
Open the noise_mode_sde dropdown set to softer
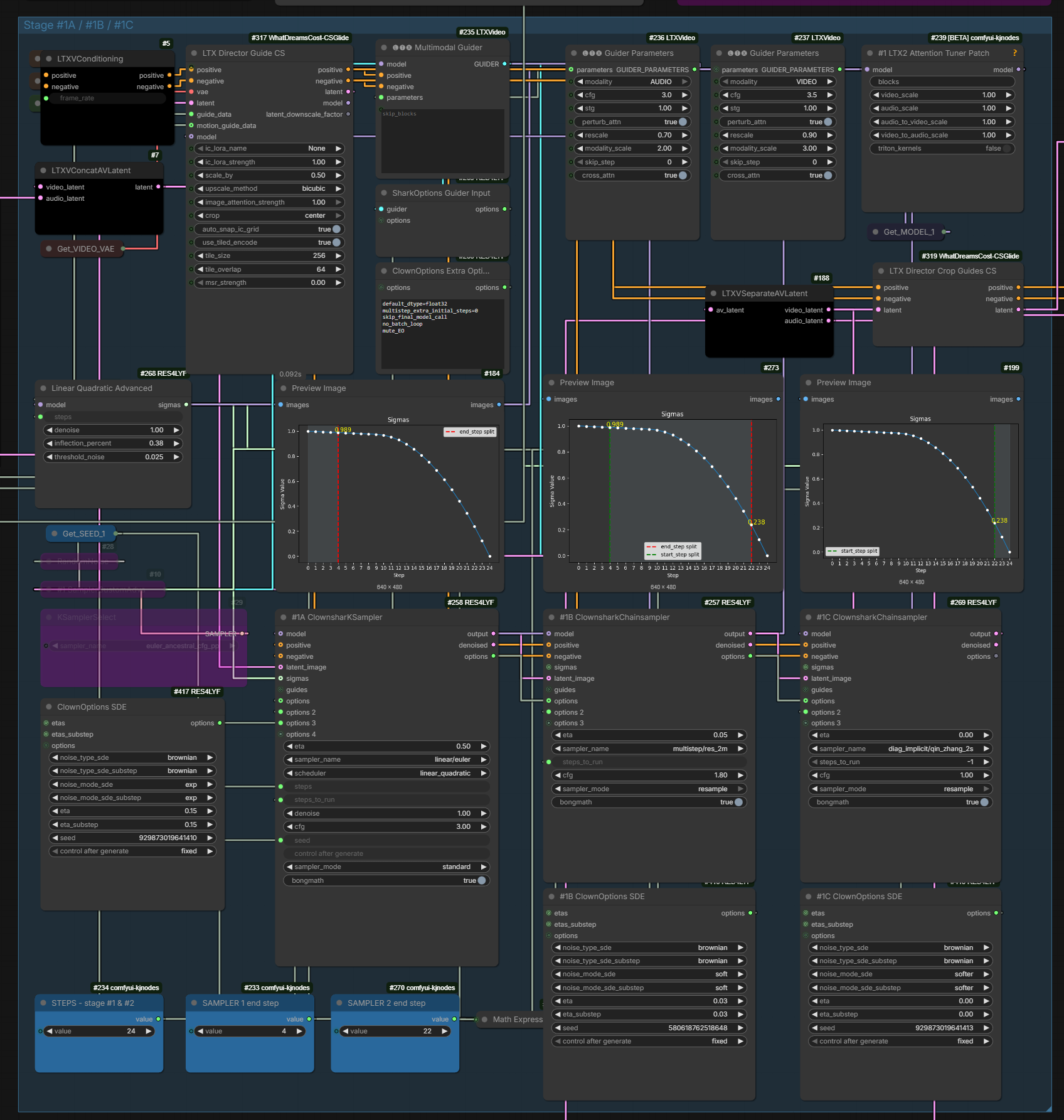click(x=901, y=974)
